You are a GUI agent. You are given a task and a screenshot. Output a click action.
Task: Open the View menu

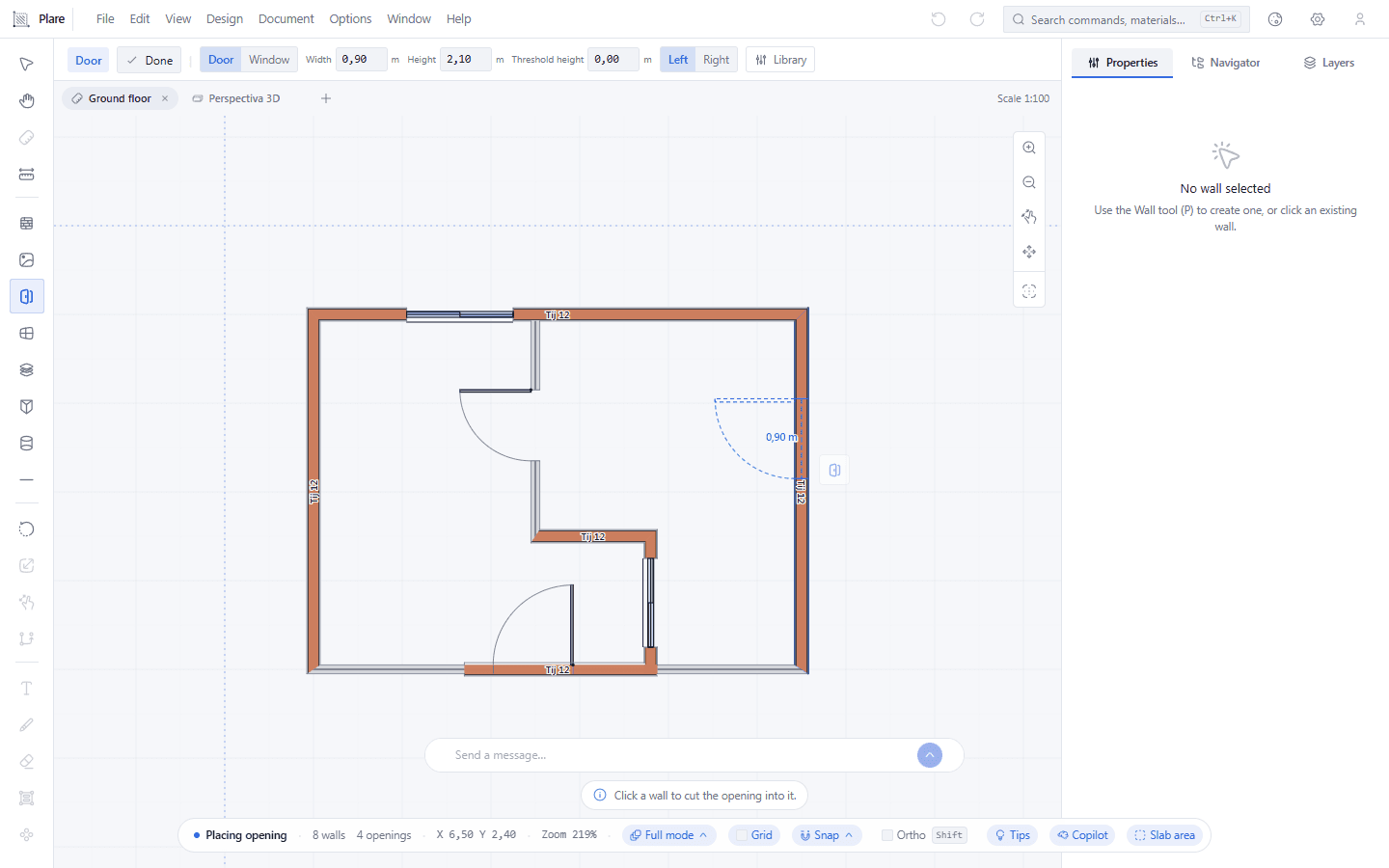178,19
